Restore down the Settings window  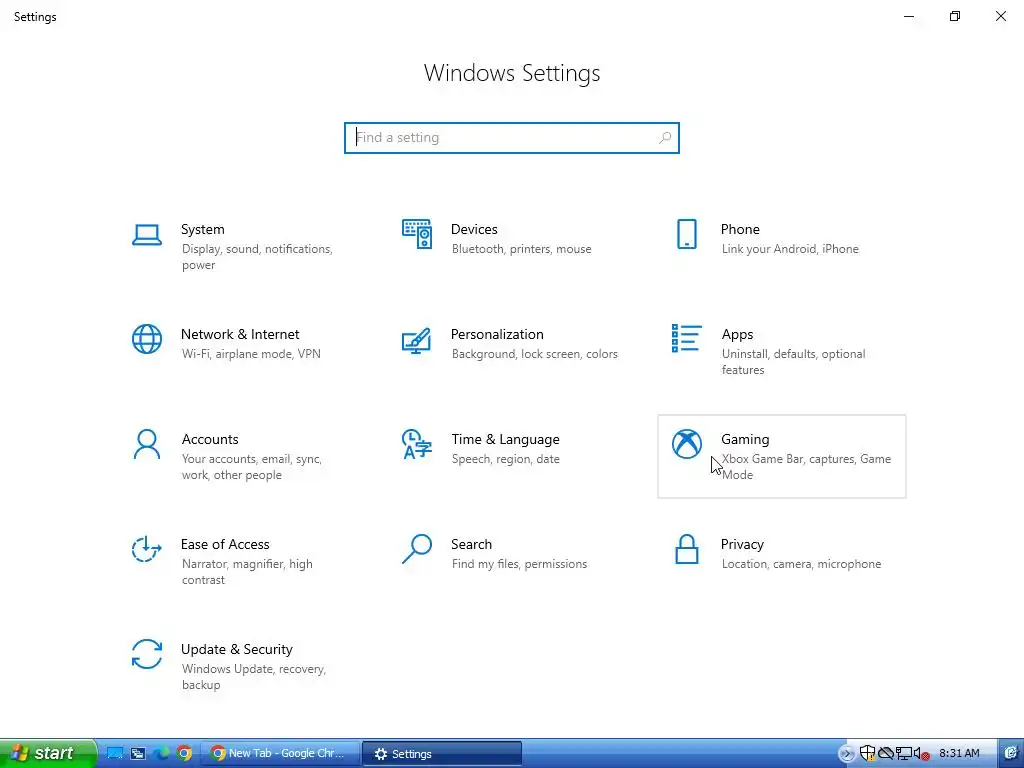955,16
